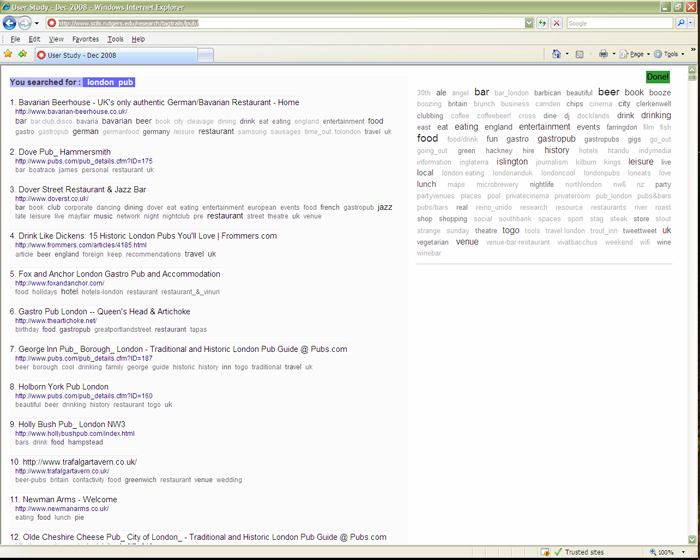This screenshot has height=560, width=700.
Task: Click the 100% zoom level control
Action: (x=662, y=552)
